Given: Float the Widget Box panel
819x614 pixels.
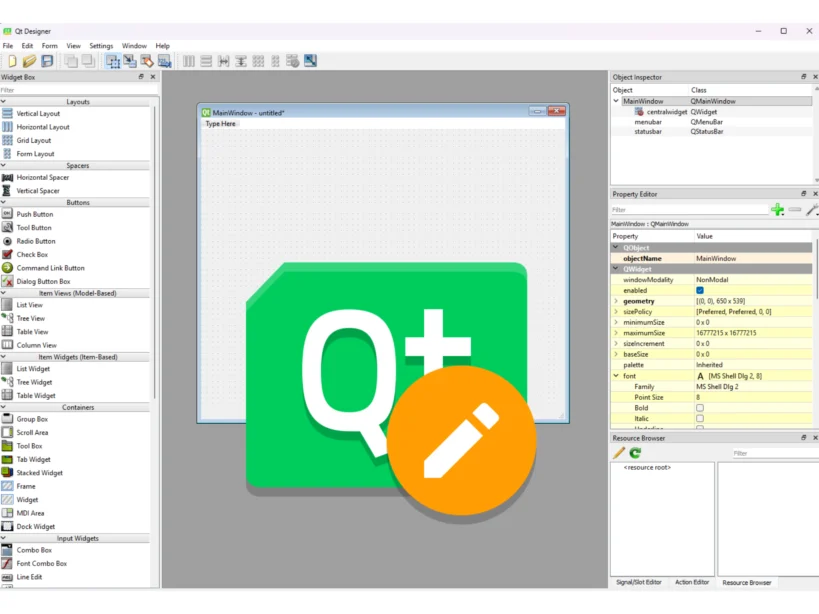Looking at the screenshot, I should pyautogui.click(x=141, y=77).
